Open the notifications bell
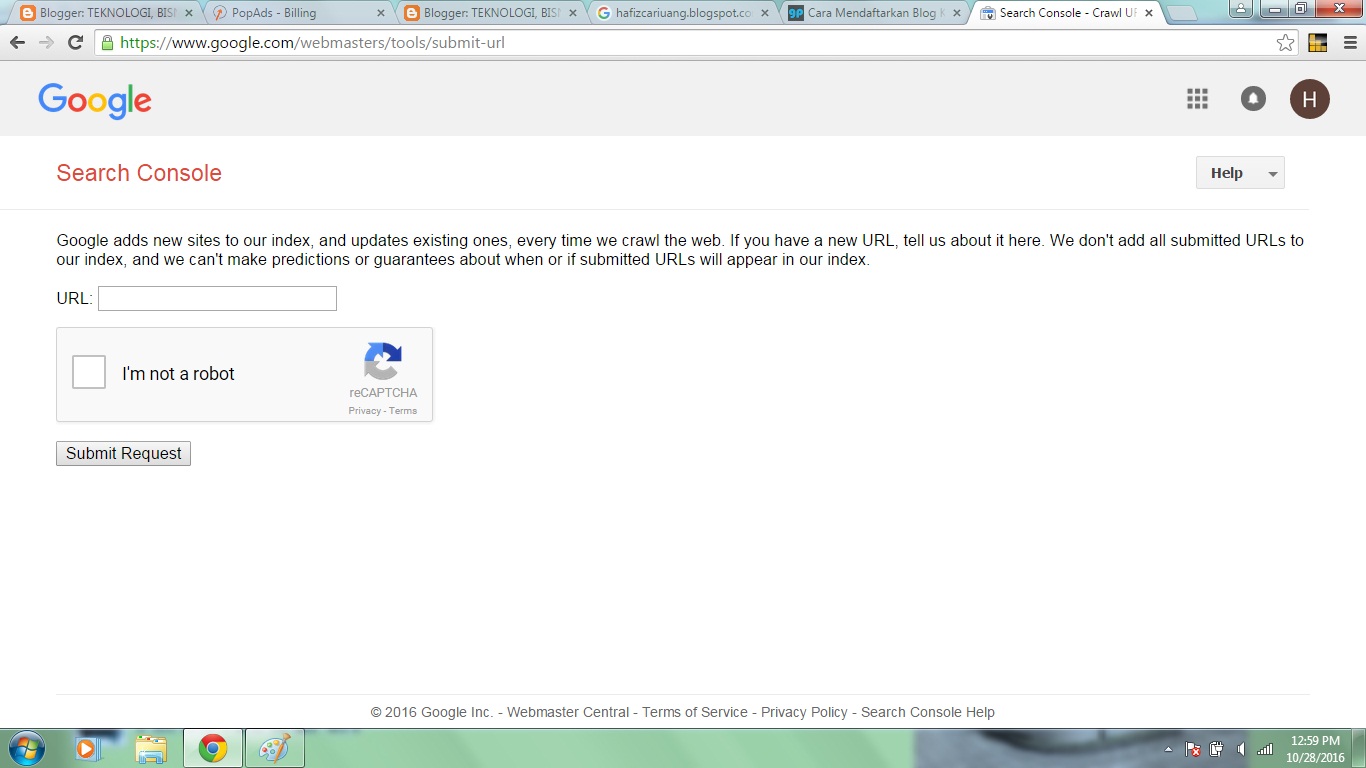The height and width of the screenshot is (768, 1366). pos(1253,98)
